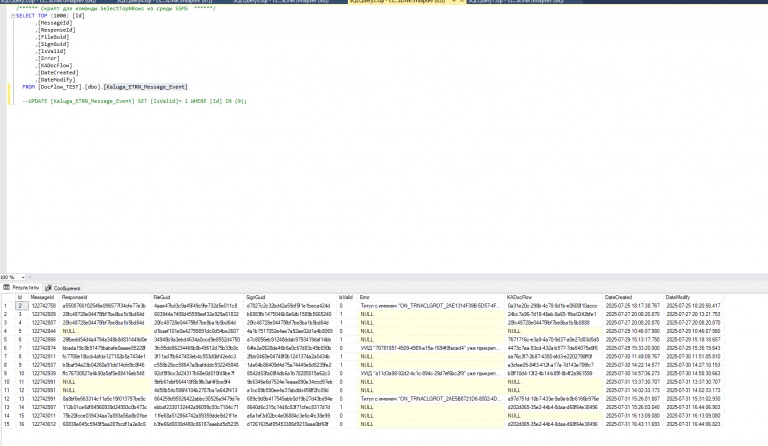Click MessageId cell 122742809
This screenshot has height=446, width=768.
[44, 314]
